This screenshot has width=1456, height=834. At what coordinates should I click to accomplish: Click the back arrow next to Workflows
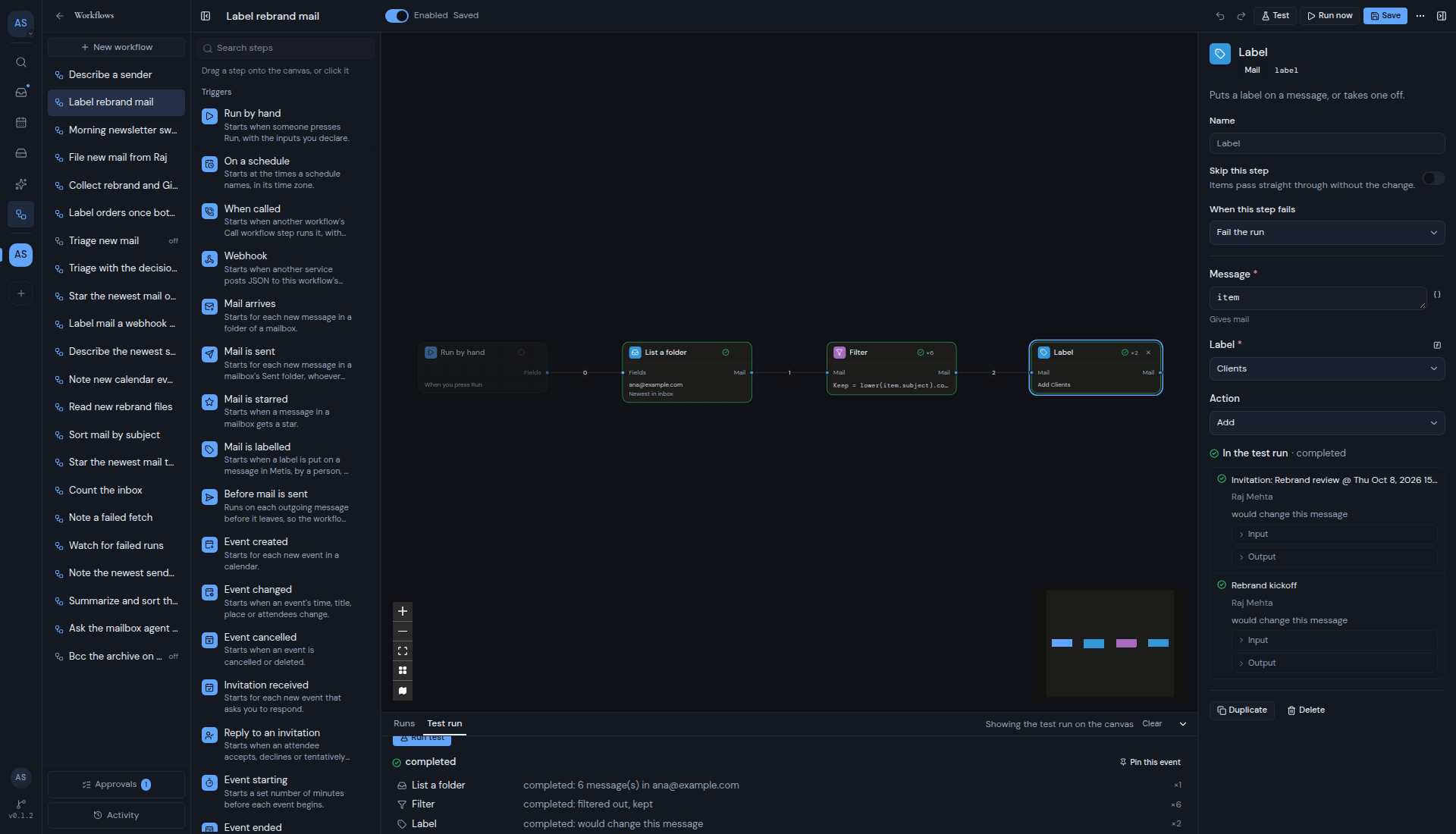[x=60, y=16]
